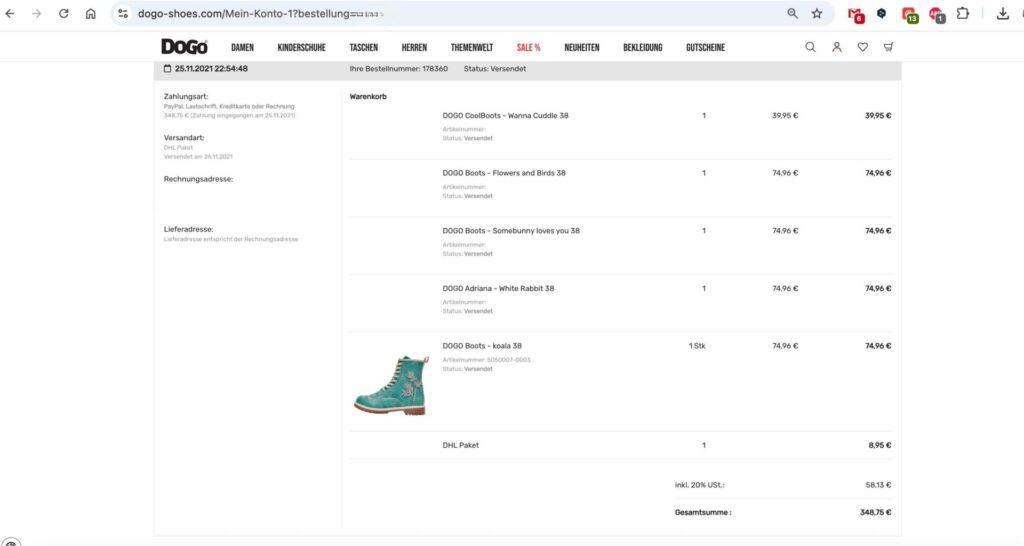1024x546 pixels.
Task: Click the DHL Paket row label
Action: click(460, 445)
